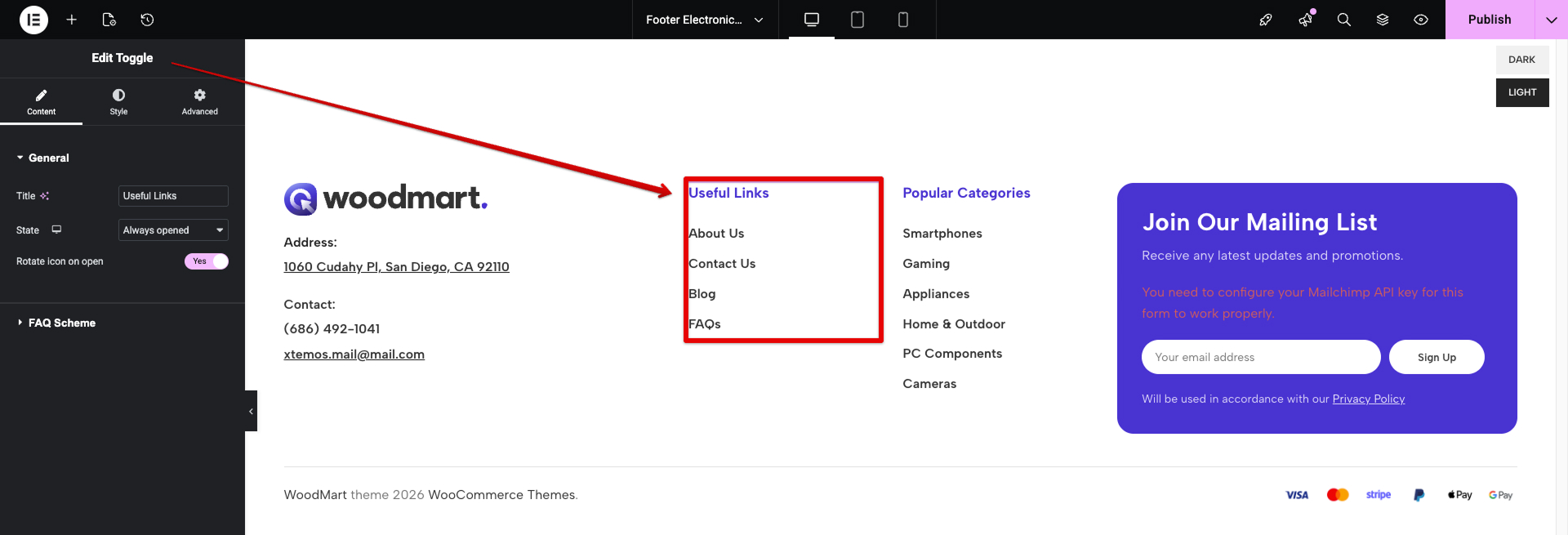Open document settings page icon
The image size is (1568, 535).
click(x=109, y=20)
